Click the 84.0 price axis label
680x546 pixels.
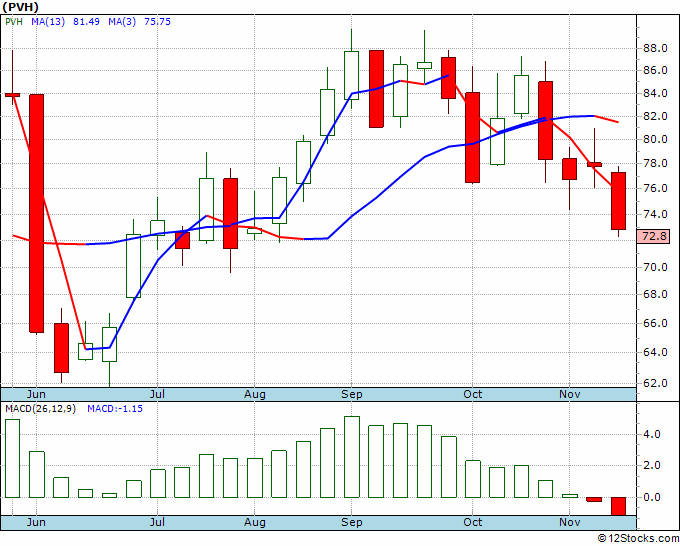point(655,93)
